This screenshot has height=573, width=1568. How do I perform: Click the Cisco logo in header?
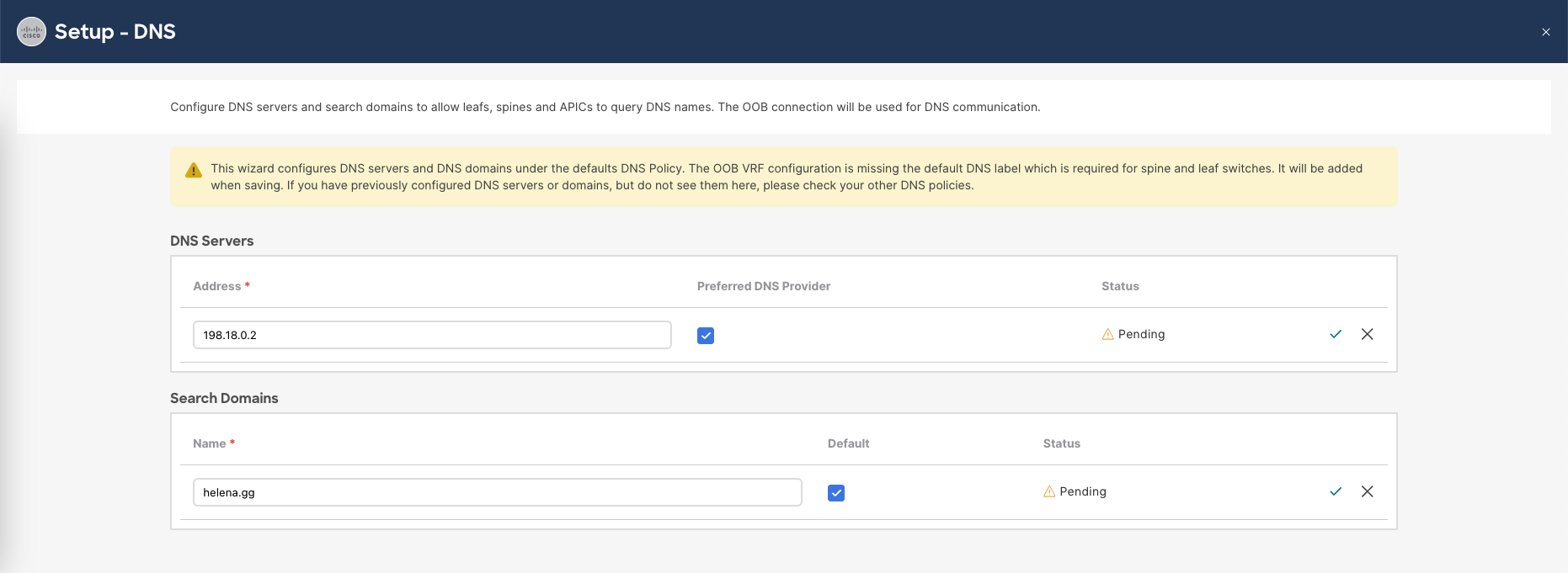tap(32, 32)
